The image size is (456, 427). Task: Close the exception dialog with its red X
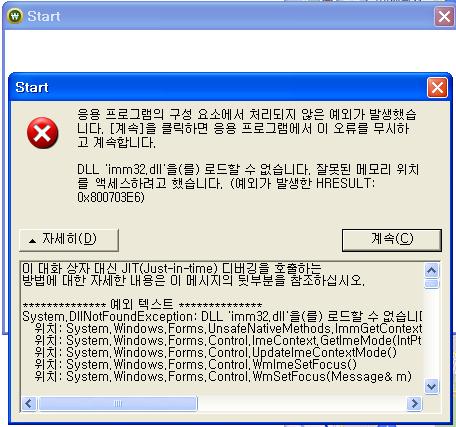pos(437,88)
